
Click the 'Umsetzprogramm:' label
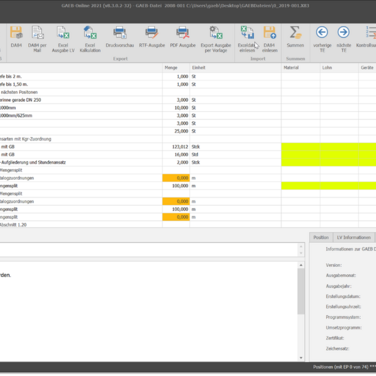point(343,328)
